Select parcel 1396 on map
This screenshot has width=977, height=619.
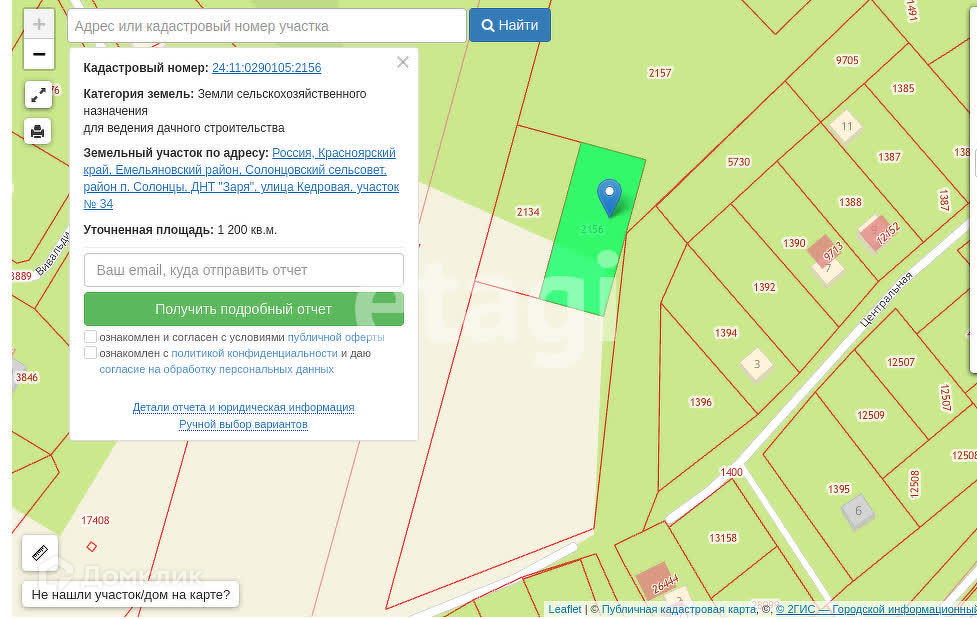point(700,403)
